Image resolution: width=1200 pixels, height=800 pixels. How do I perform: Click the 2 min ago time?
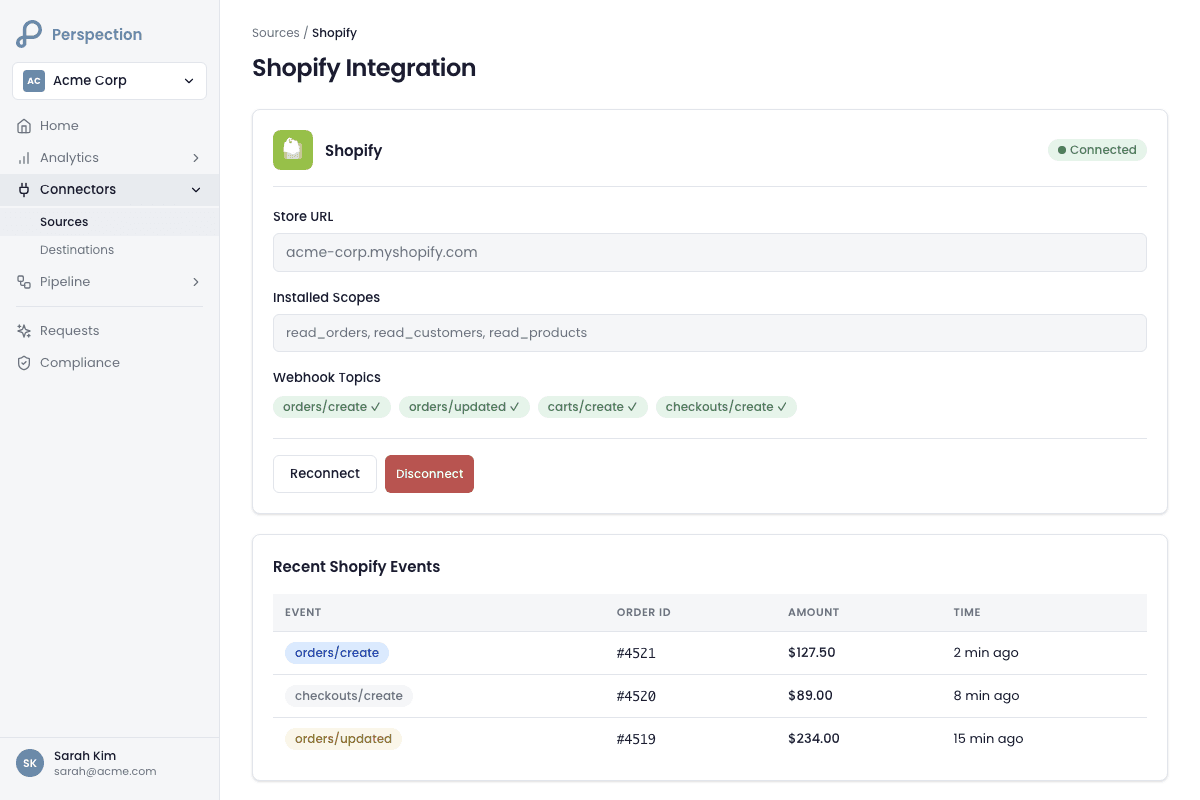coord(986,653)
